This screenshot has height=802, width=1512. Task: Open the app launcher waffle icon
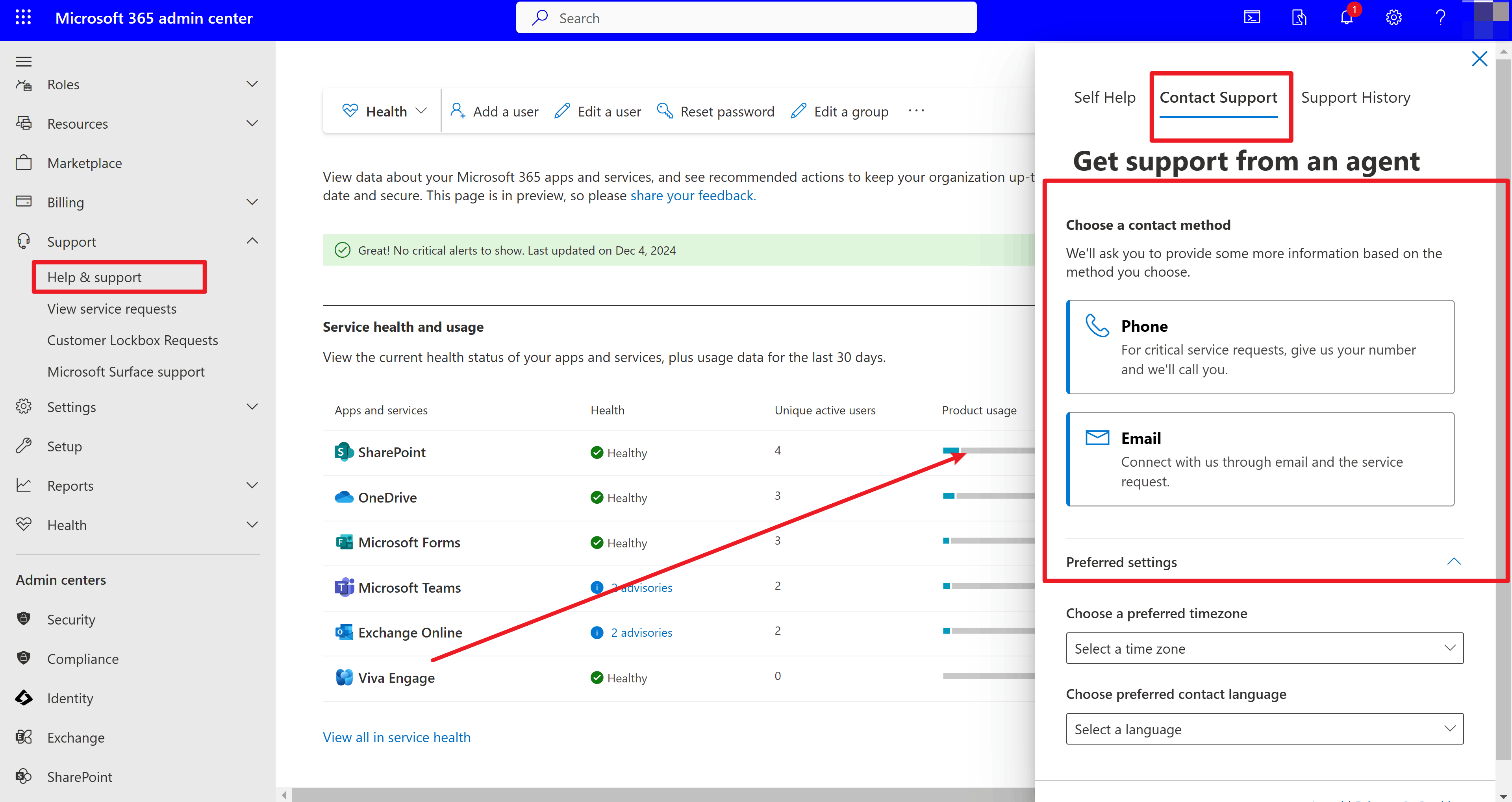[x=23, y=18]
